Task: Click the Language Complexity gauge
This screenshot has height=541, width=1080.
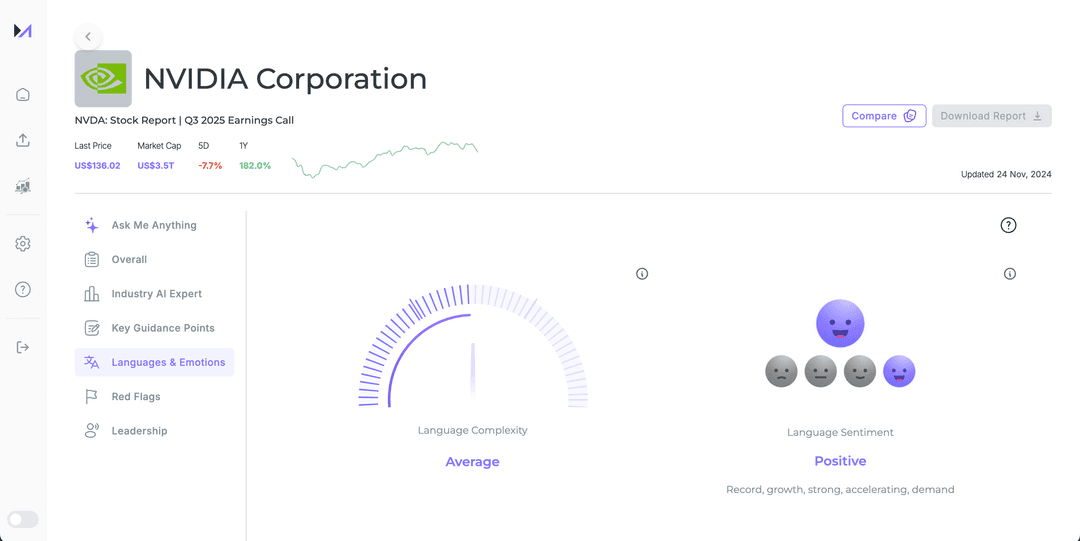Action: 472,350
